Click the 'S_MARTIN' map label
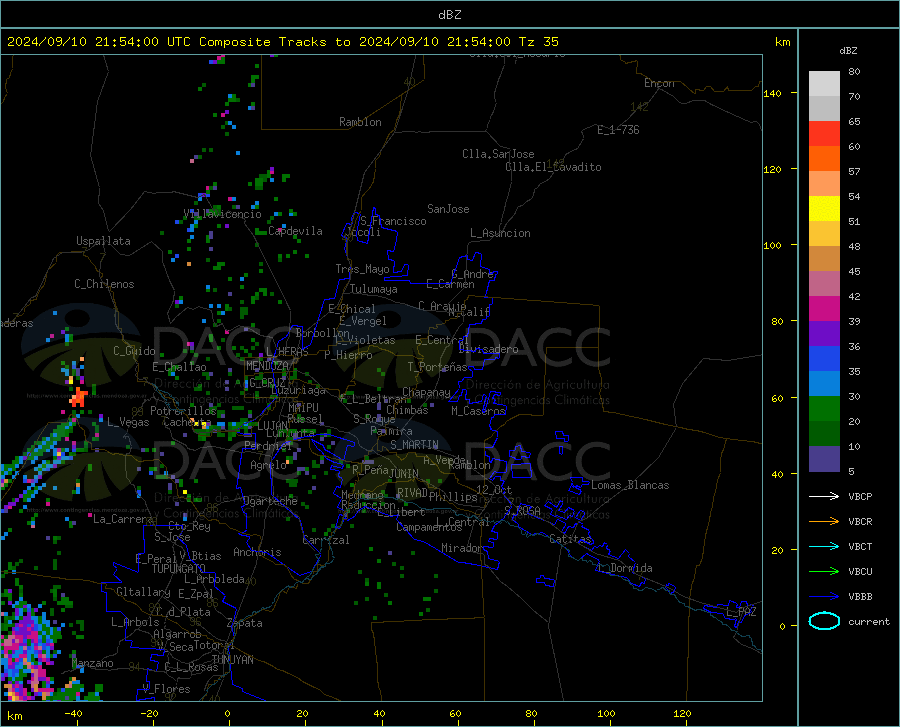Viewport: 900px width, 727px height. point(414,445)
